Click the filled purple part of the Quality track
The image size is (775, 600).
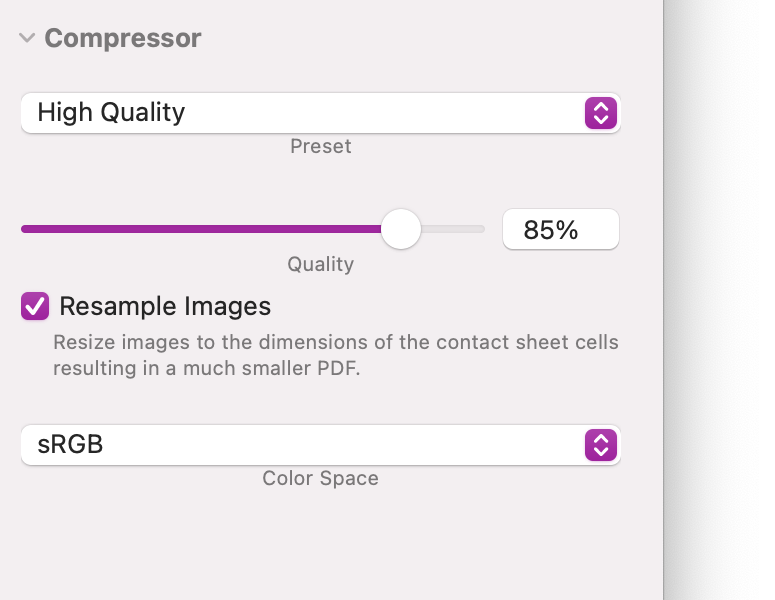click(200, 229)
